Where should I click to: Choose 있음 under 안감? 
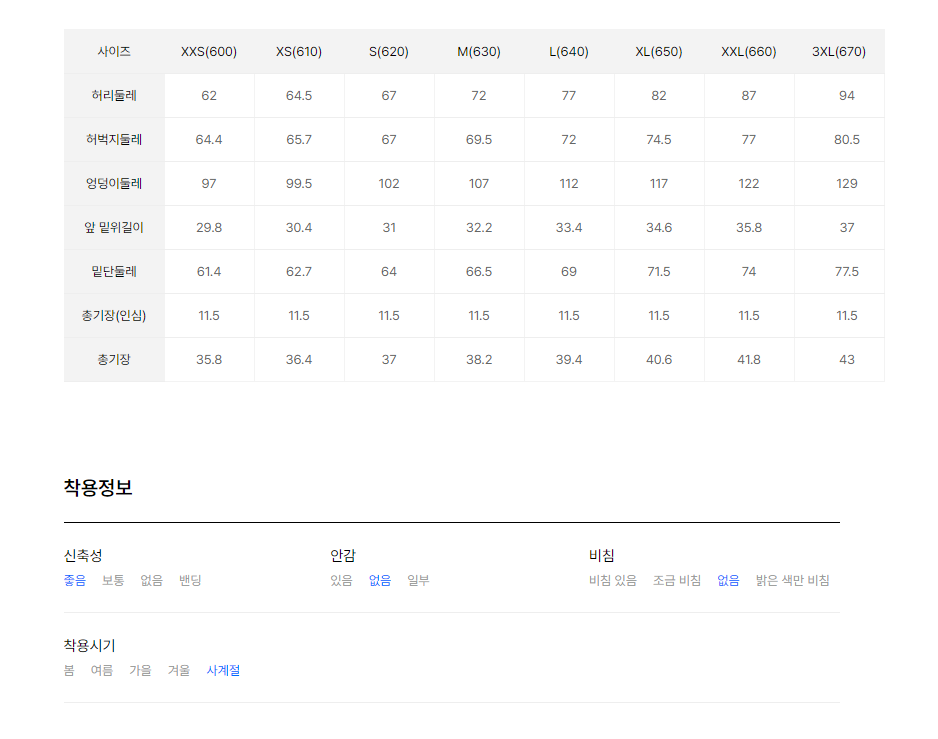(342, 580)
